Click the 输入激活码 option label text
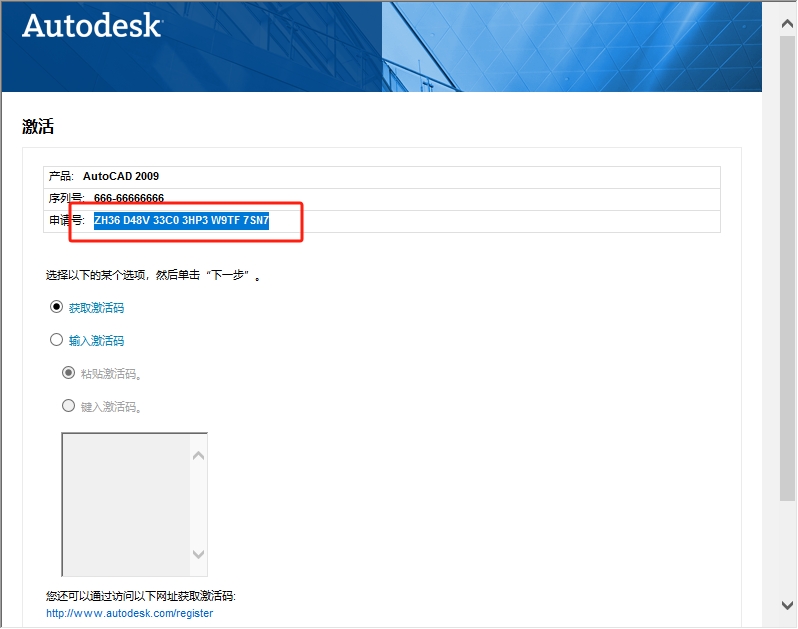 96,341
